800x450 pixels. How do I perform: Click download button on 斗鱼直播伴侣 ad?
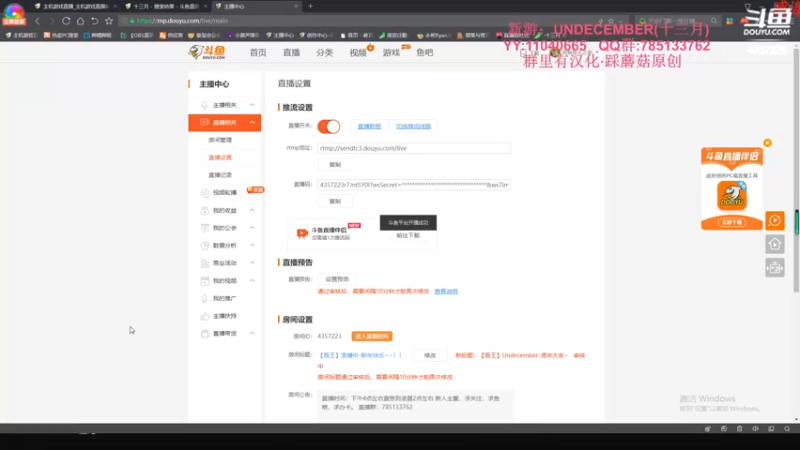pos(732,222)
